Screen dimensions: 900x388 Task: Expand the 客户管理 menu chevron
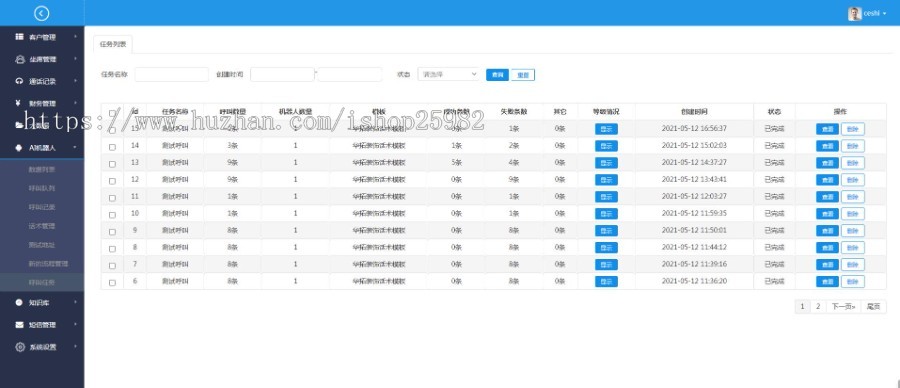[75, 37]
